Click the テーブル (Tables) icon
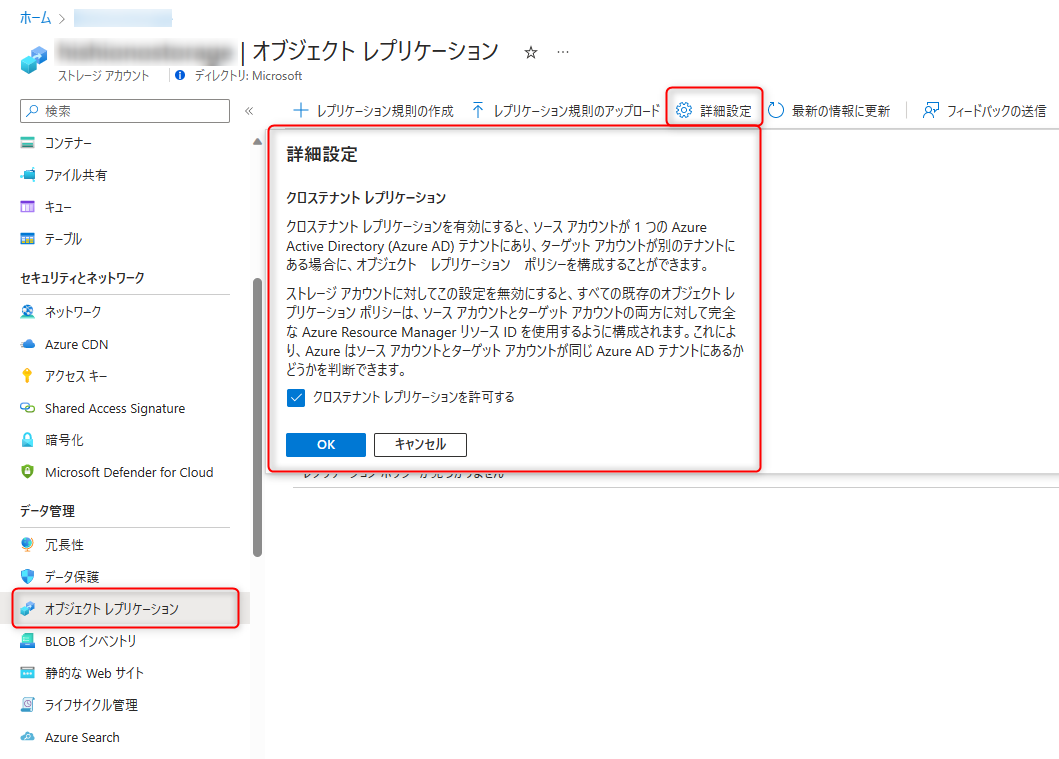Image resolution: width=1059 pixels, height=759 pixels. 27,238
